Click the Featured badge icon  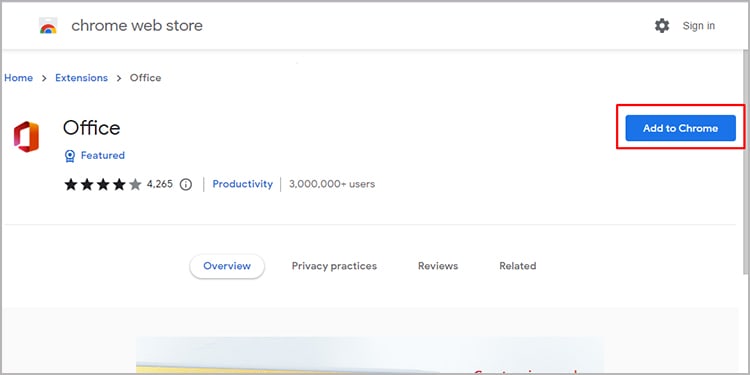[x=70, y=155]
